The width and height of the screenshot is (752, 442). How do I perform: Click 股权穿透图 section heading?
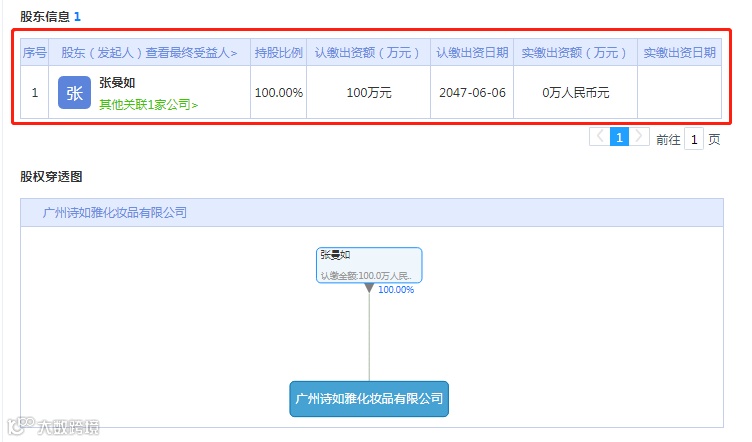51,176
